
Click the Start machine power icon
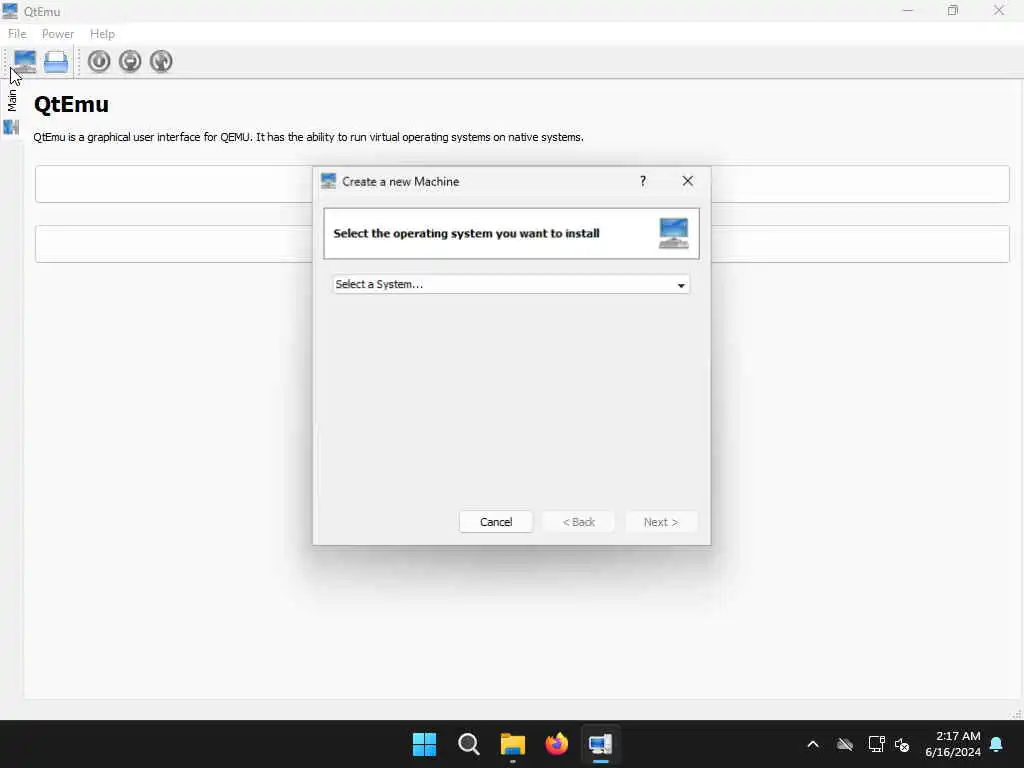99,61
